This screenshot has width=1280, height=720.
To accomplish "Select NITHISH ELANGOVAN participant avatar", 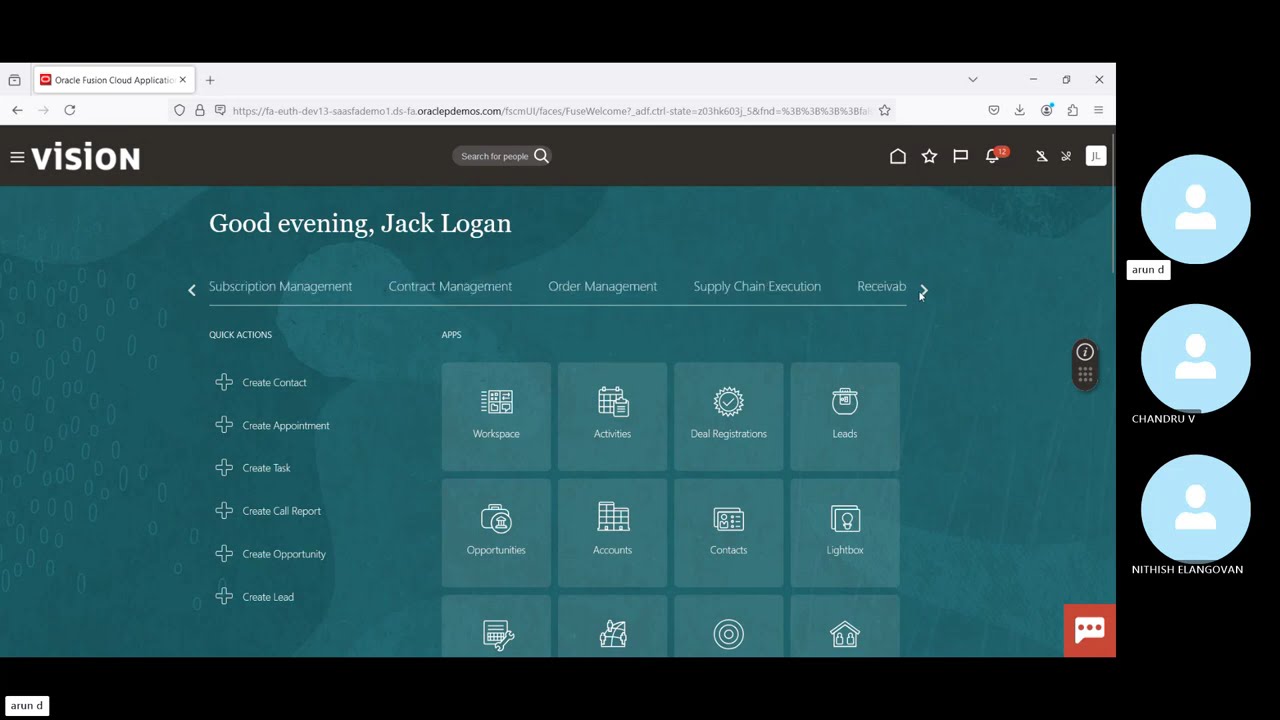I will 1195,508.
